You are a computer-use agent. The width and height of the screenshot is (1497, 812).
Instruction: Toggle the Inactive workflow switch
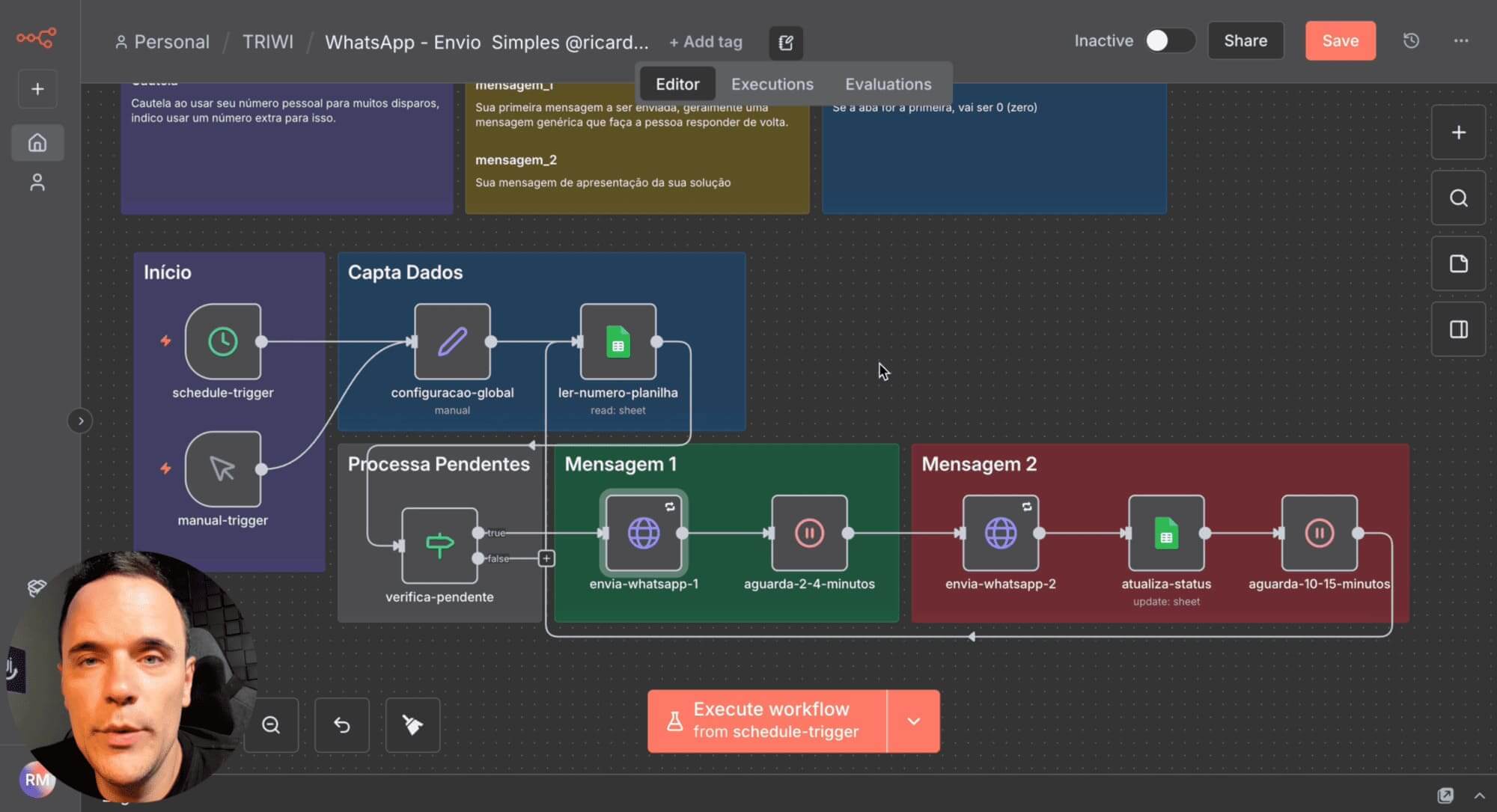(1168, 41)
